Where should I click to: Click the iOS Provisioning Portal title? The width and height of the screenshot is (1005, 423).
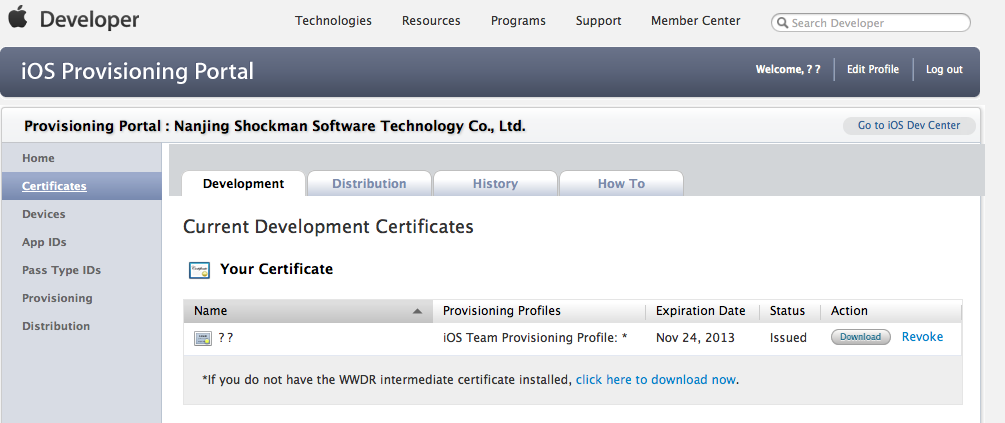[x=138, y=70]
